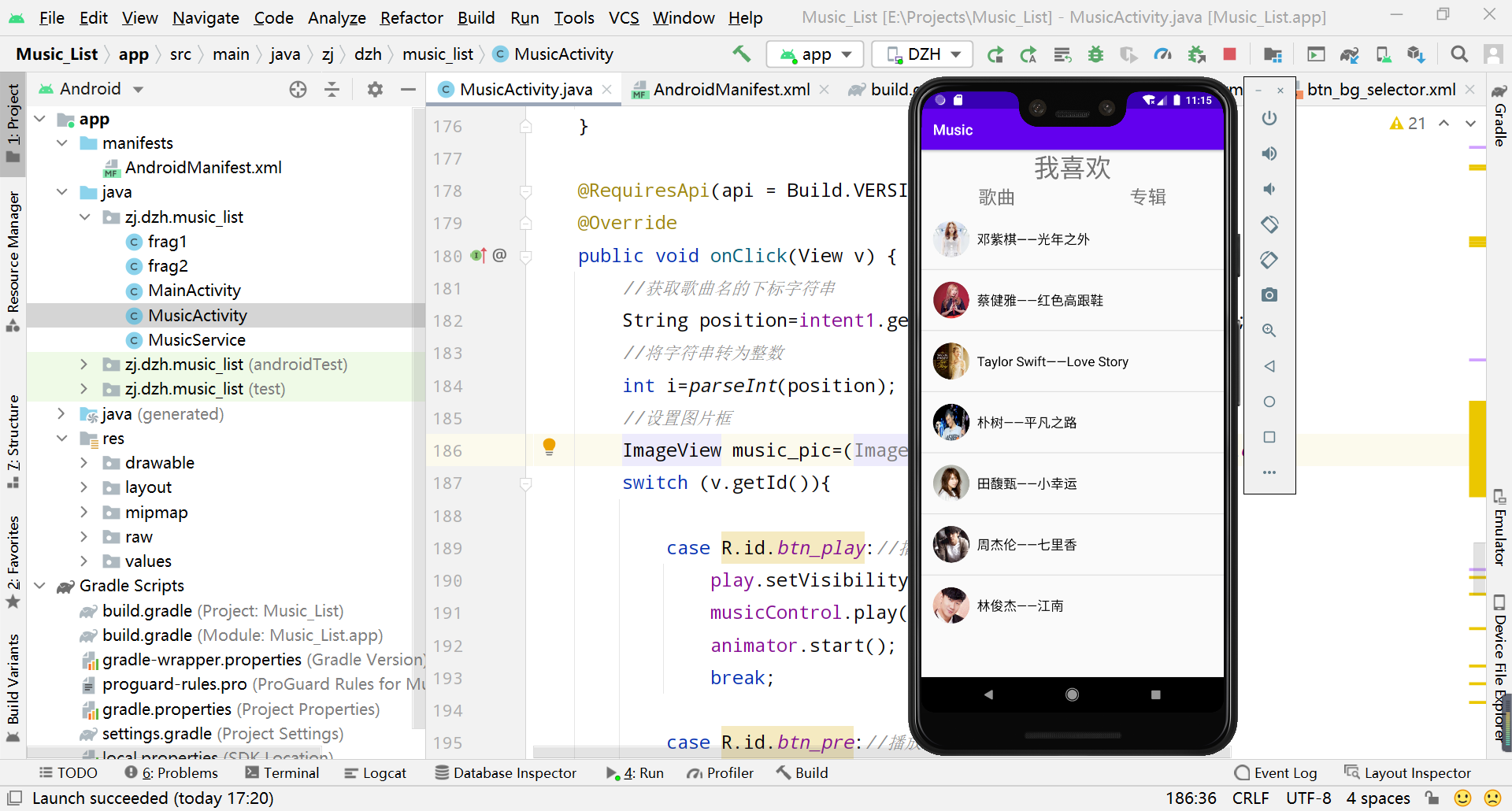Open the Refactor menu
1512x811 pixels.
point(411,17)
